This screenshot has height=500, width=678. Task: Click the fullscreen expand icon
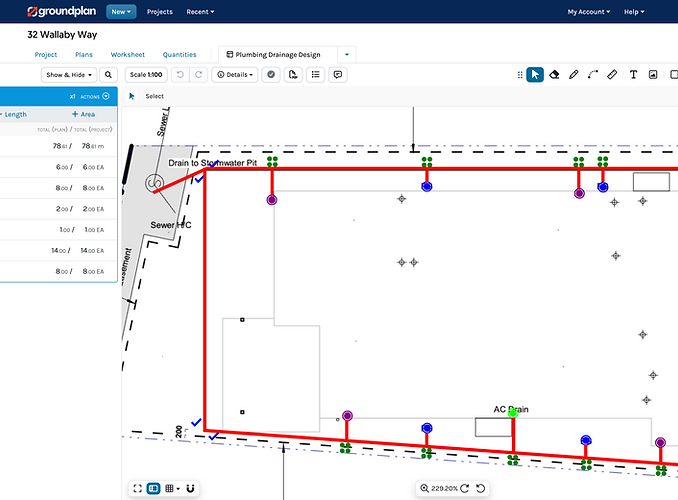138,488
